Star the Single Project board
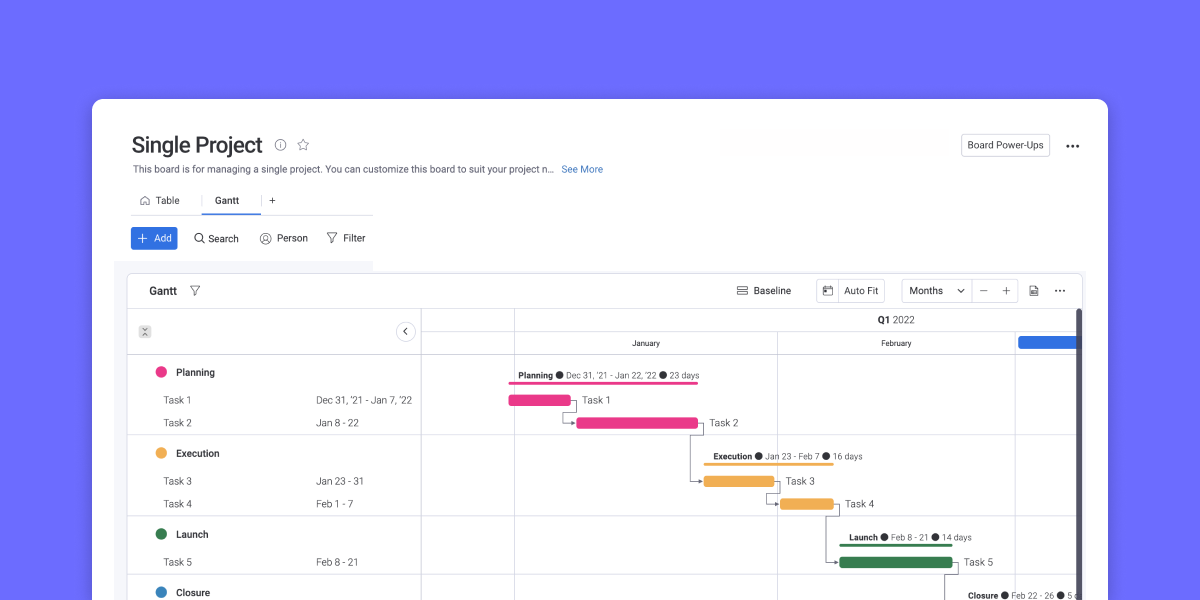 (x=303, y=145)
